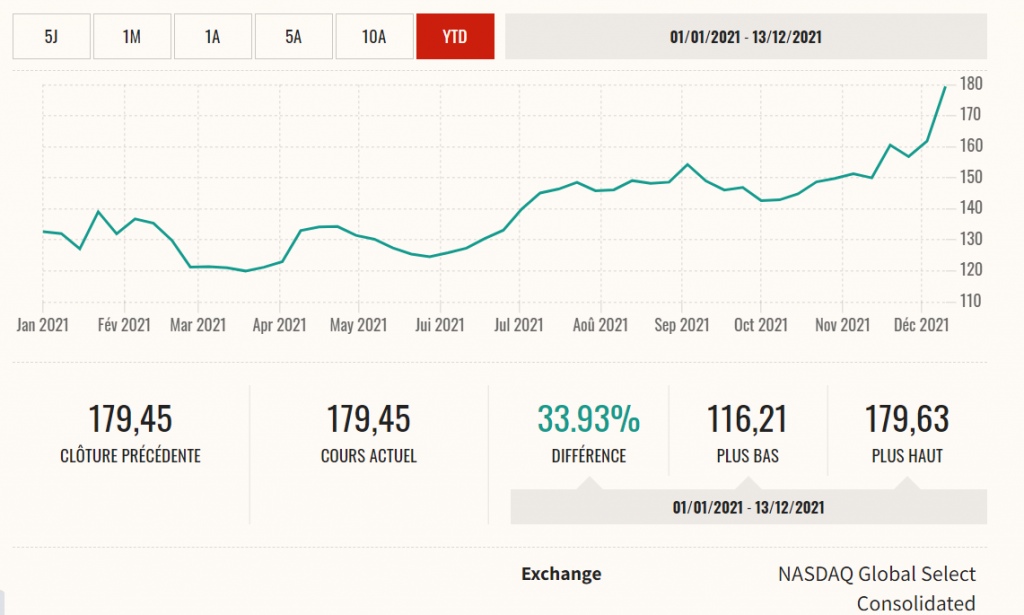Click the 110 value on price axis
This screenshot has height=615, width=1024.
click(x=971, y=301)
